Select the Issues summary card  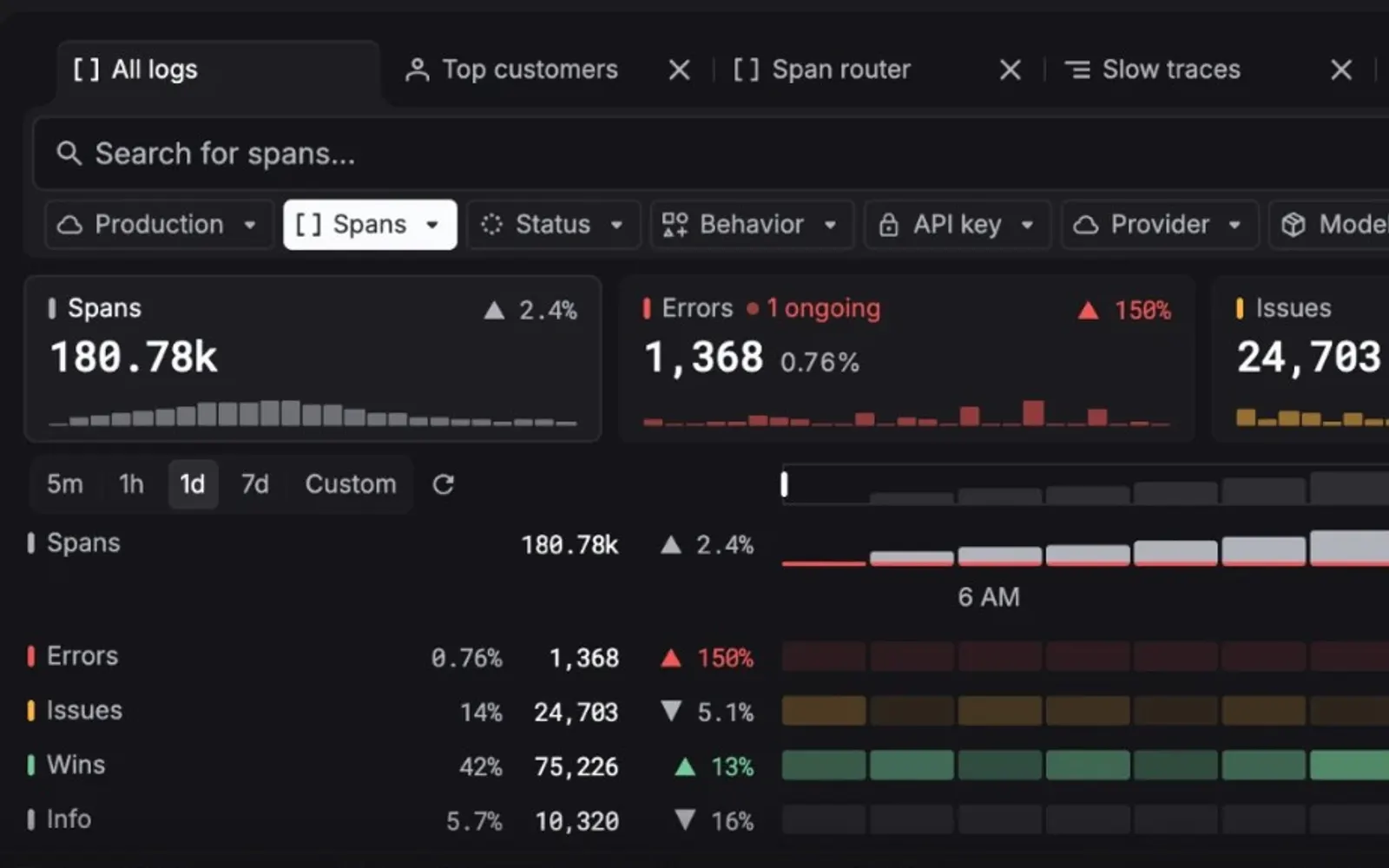point(1301,358)
